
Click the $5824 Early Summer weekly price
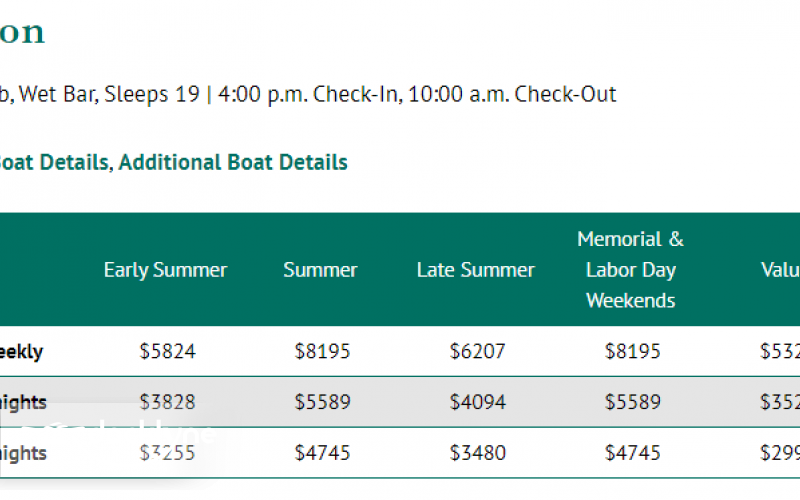click(x=167, y=352)
